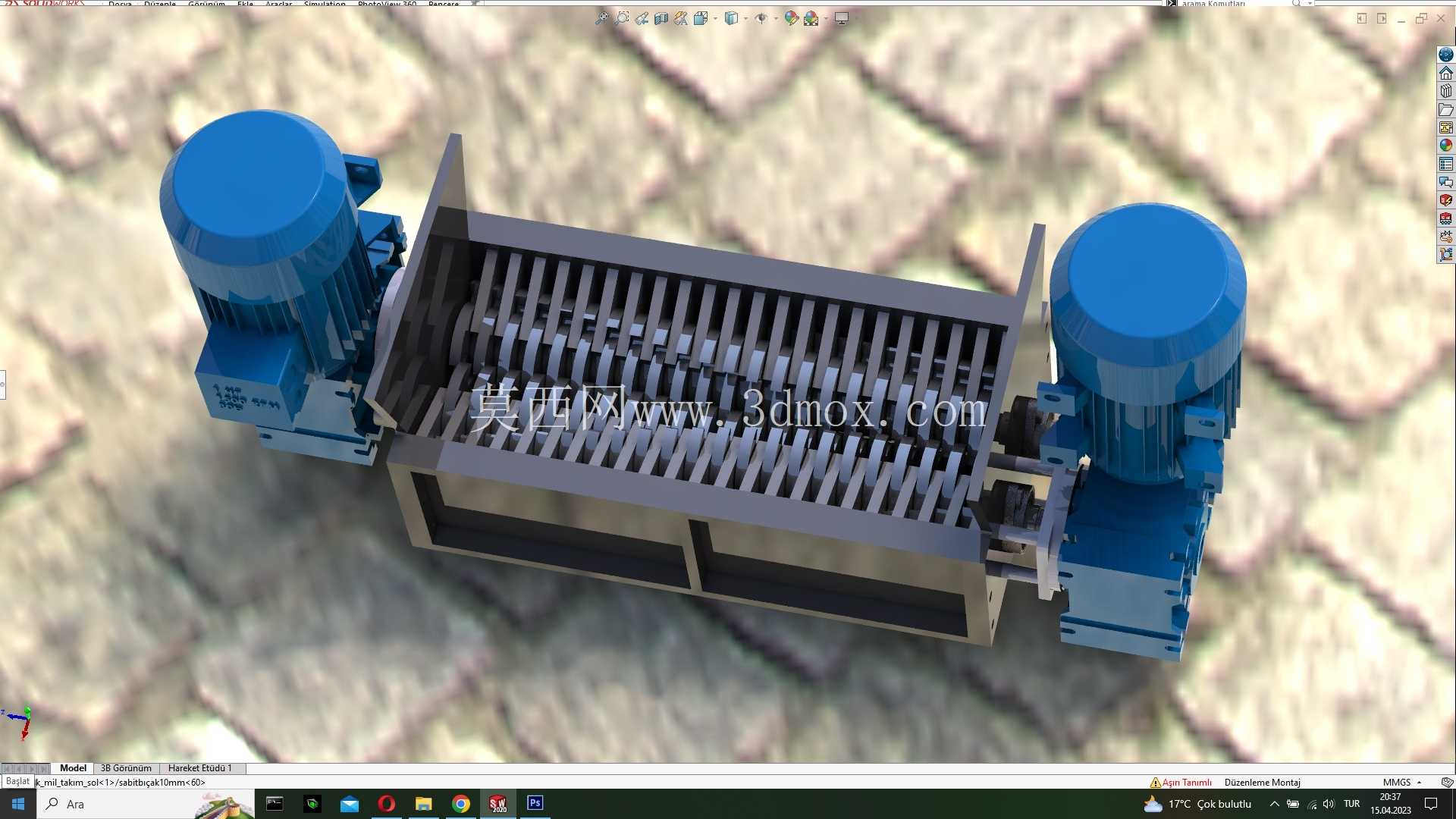Open the 3DEXPERIENCE task pane globe icon
The image size is (1456, 819).
coord(1446,55)
